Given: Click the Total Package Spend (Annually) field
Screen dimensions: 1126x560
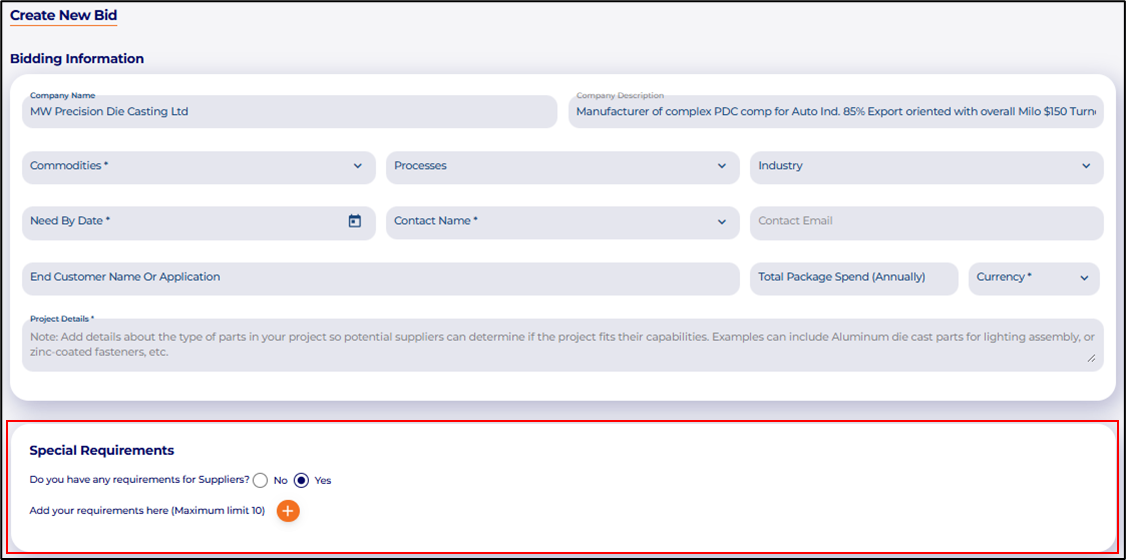Looking at the screenshot, I should pos(853,278).
